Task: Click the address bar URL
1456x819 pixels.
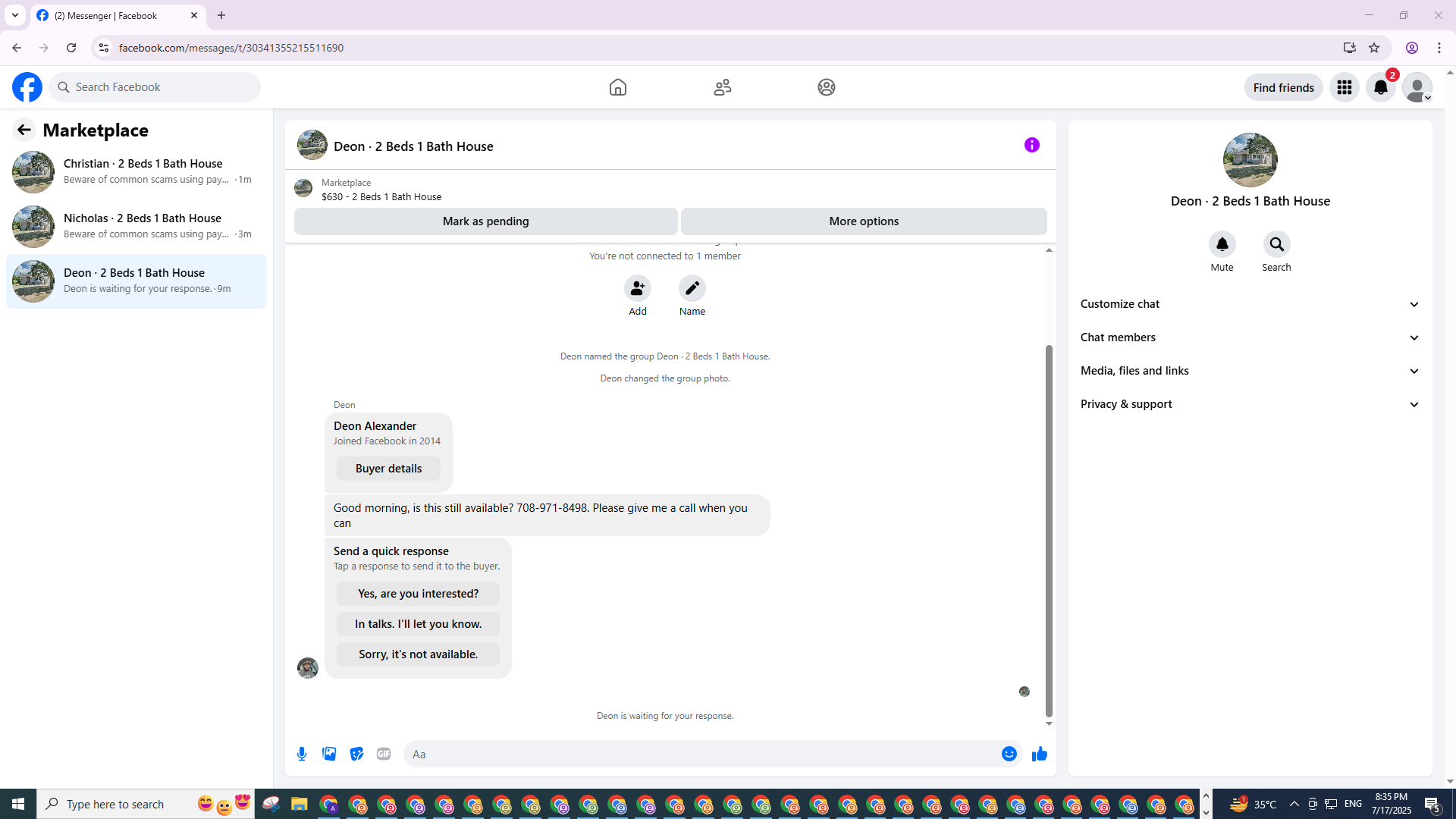Action: [231, 48]
